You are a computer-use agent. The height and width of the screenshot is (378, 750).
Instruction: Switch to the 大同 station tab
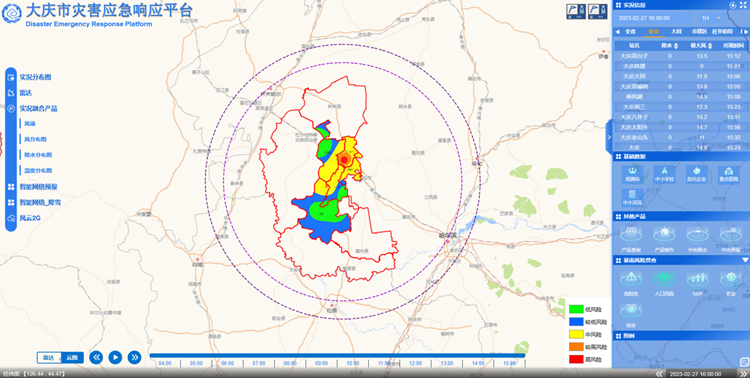676,32
